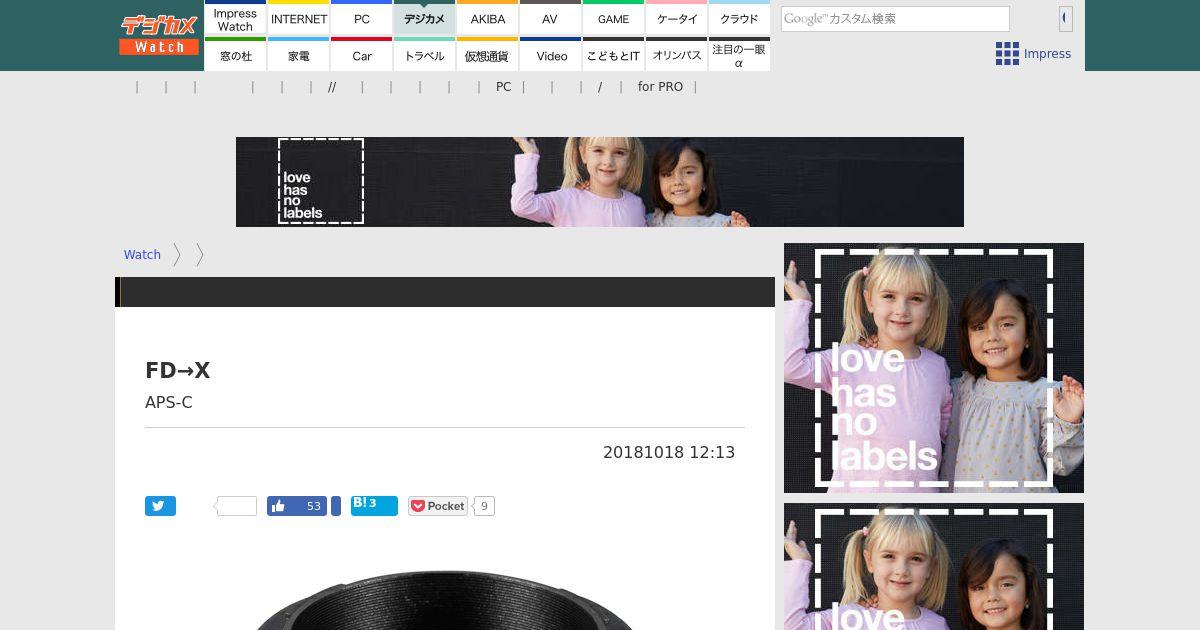1200x630 pixels.
Task: Open the Impress grid apps icon
Action: tap(1007, 54)
